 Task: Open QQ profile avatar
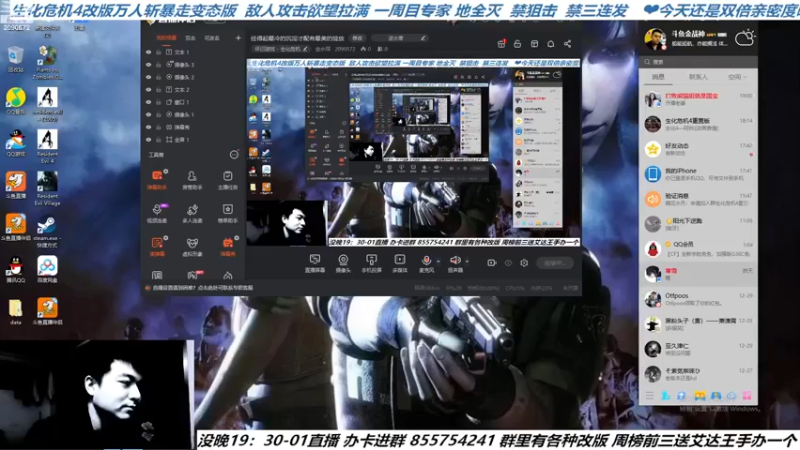(655, 39)
